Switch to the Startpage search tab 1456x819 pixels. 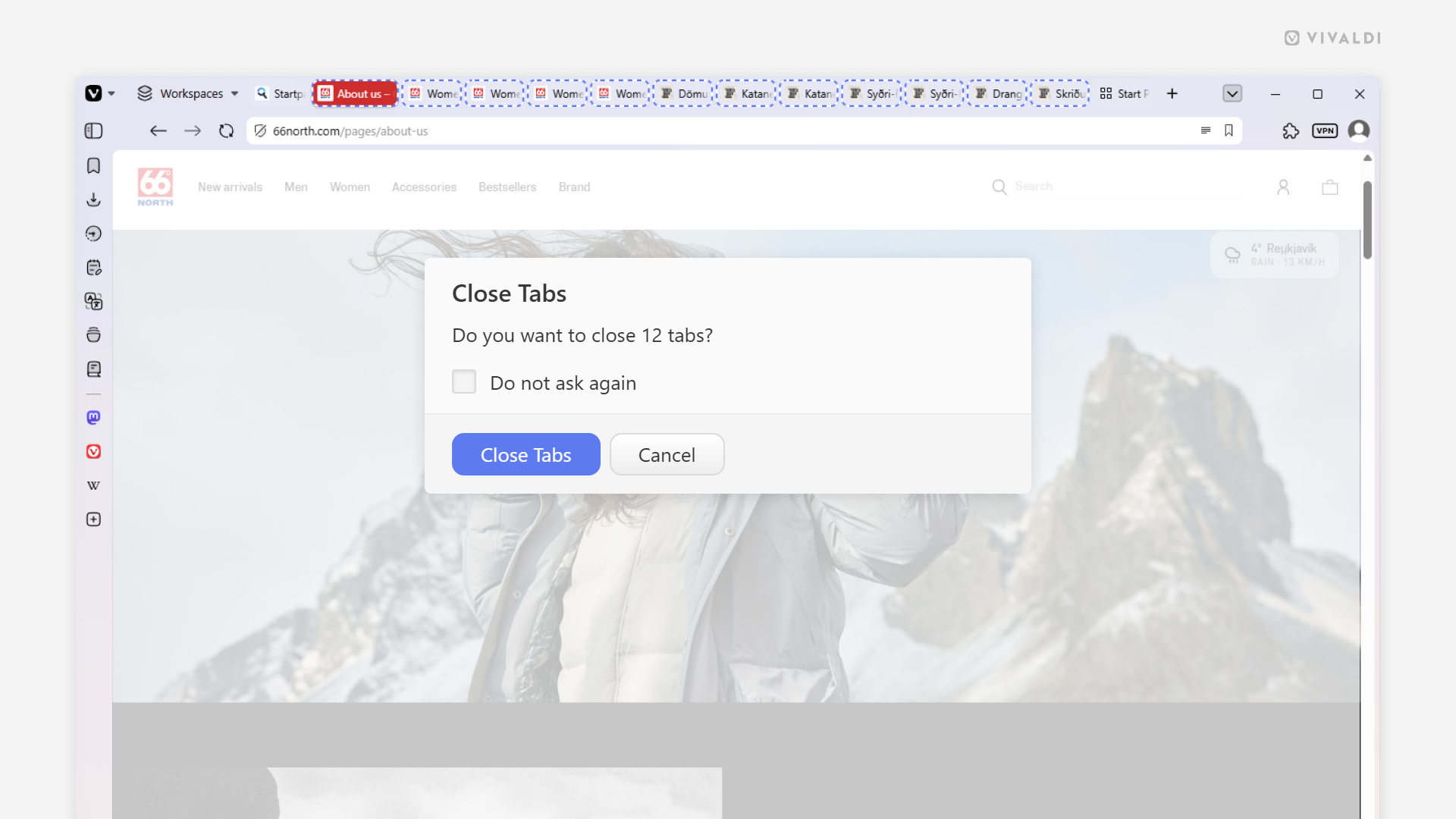click(280, 93)
